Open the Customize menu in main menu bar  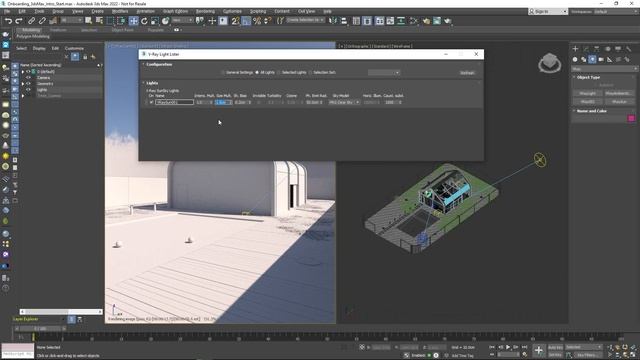click(x=232, y=11)
